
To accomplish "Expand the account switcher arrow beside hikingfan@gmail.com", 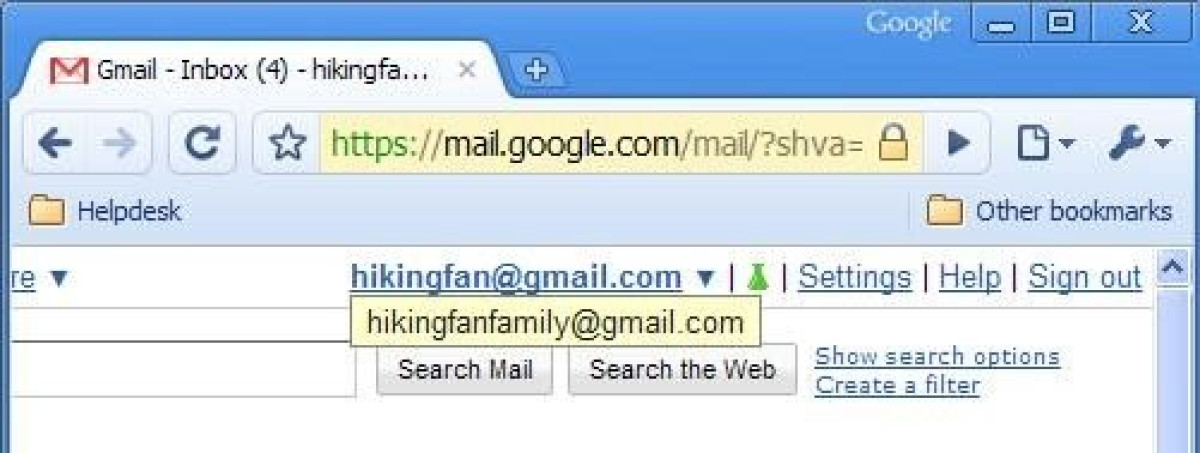I will [x=706, y=278].
